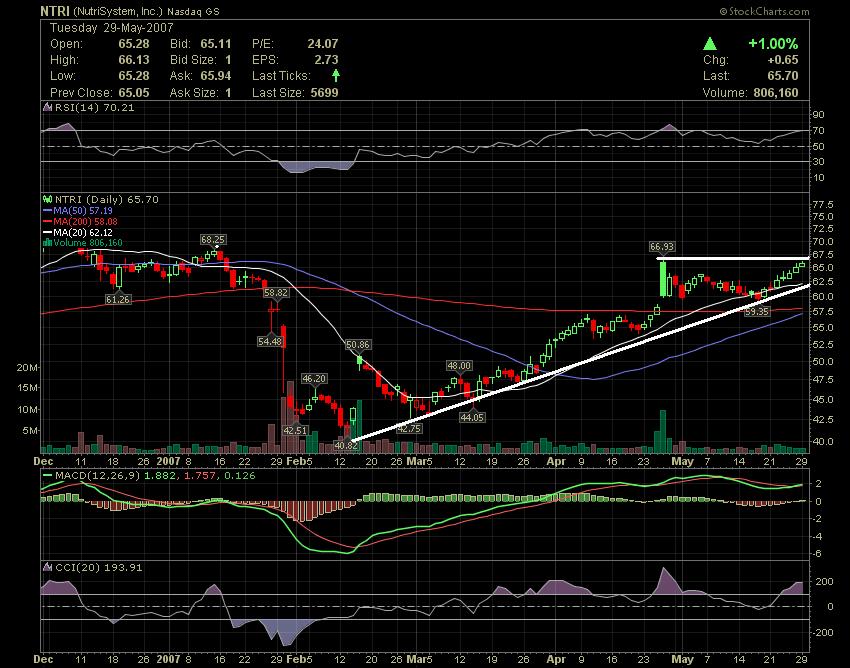Click the candlestick icon before NTRI (Daily)
This screenshot has height=668, width=850.
tap(48, 200)
